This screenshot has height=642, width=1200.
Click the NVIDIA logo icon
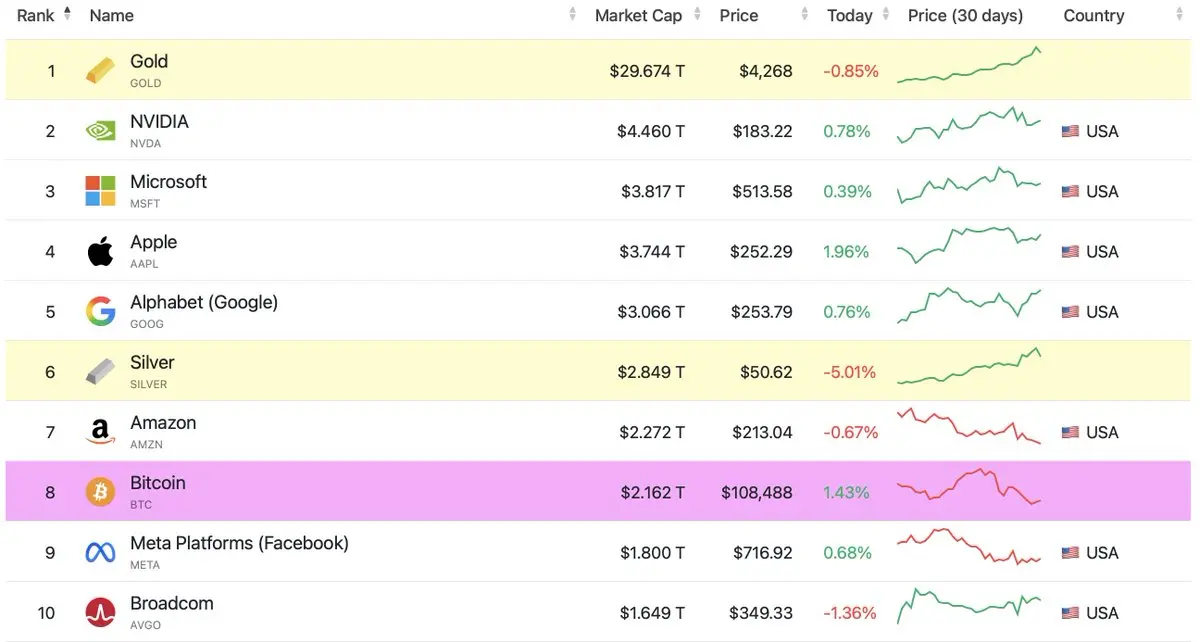(100, 131)
